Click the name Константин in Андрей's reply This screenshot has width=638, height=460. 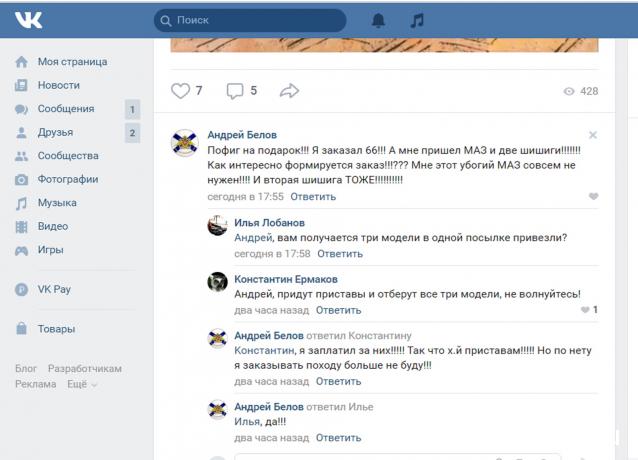click(x=264, y=351)
